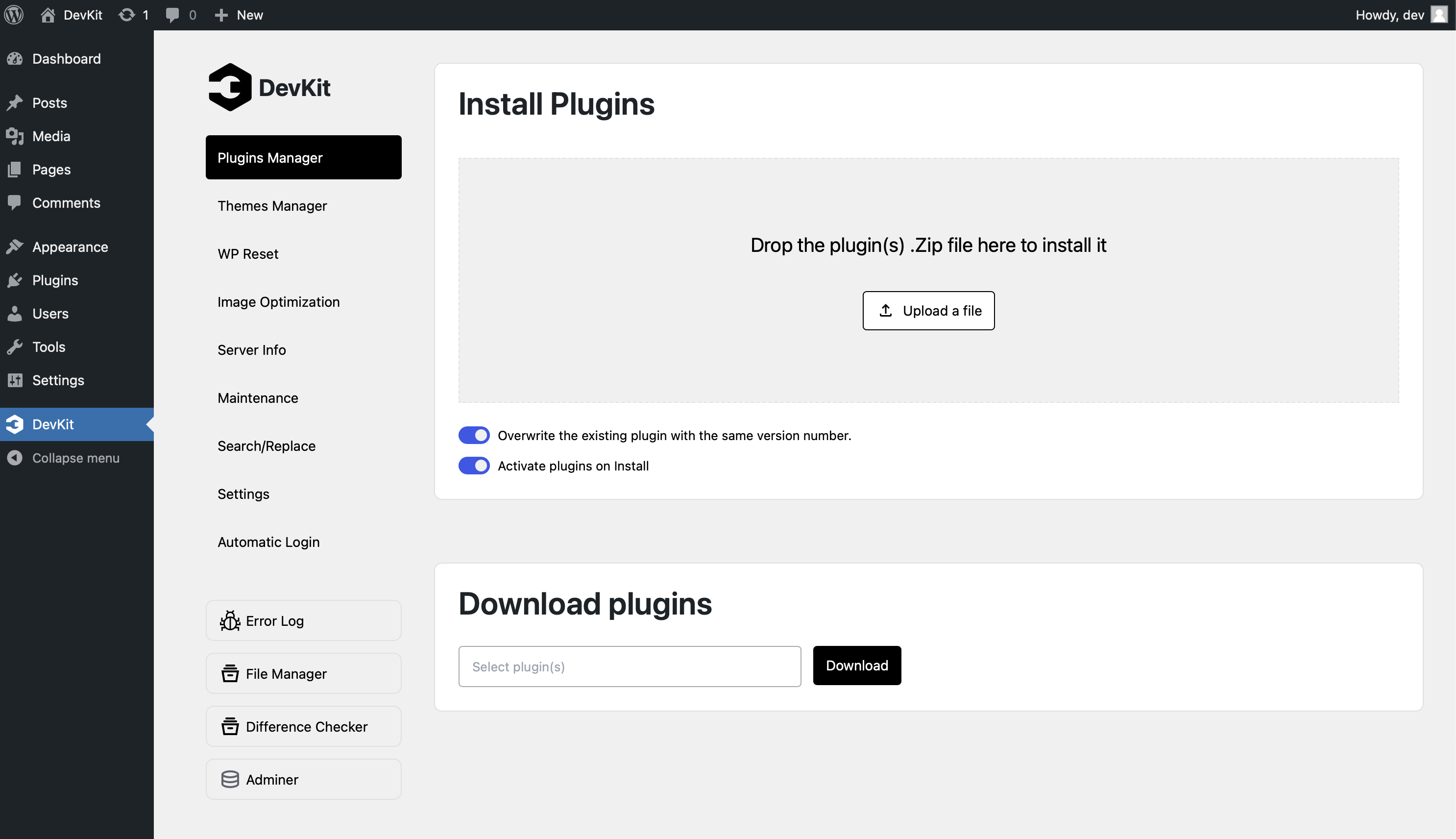Click the Media library icon
Viewport: 1456px width, 839px height.
click(x=15, y=136)
